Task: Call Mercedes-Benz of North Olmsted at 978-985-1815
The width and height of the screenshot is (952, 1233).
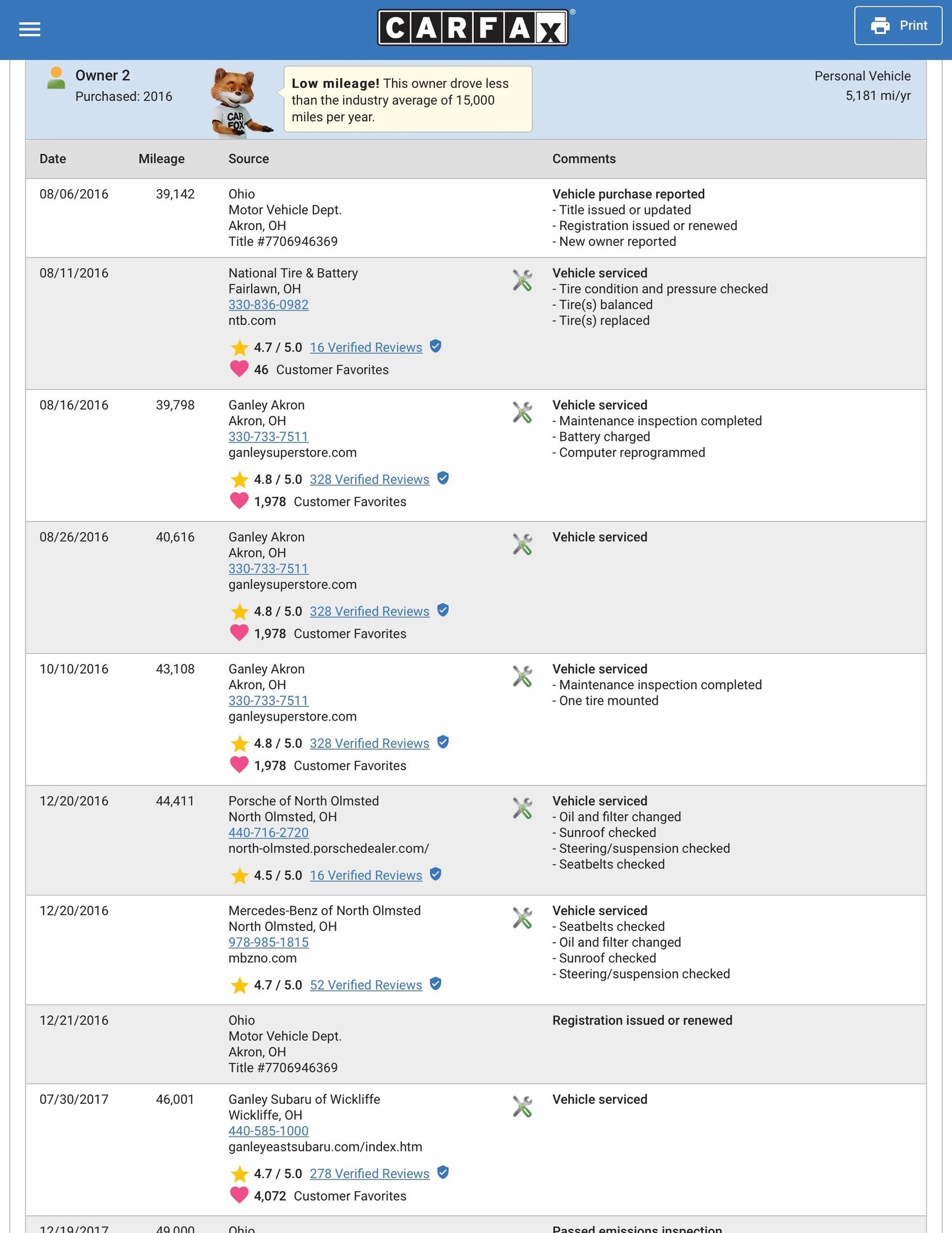Action: click(268, 943)
